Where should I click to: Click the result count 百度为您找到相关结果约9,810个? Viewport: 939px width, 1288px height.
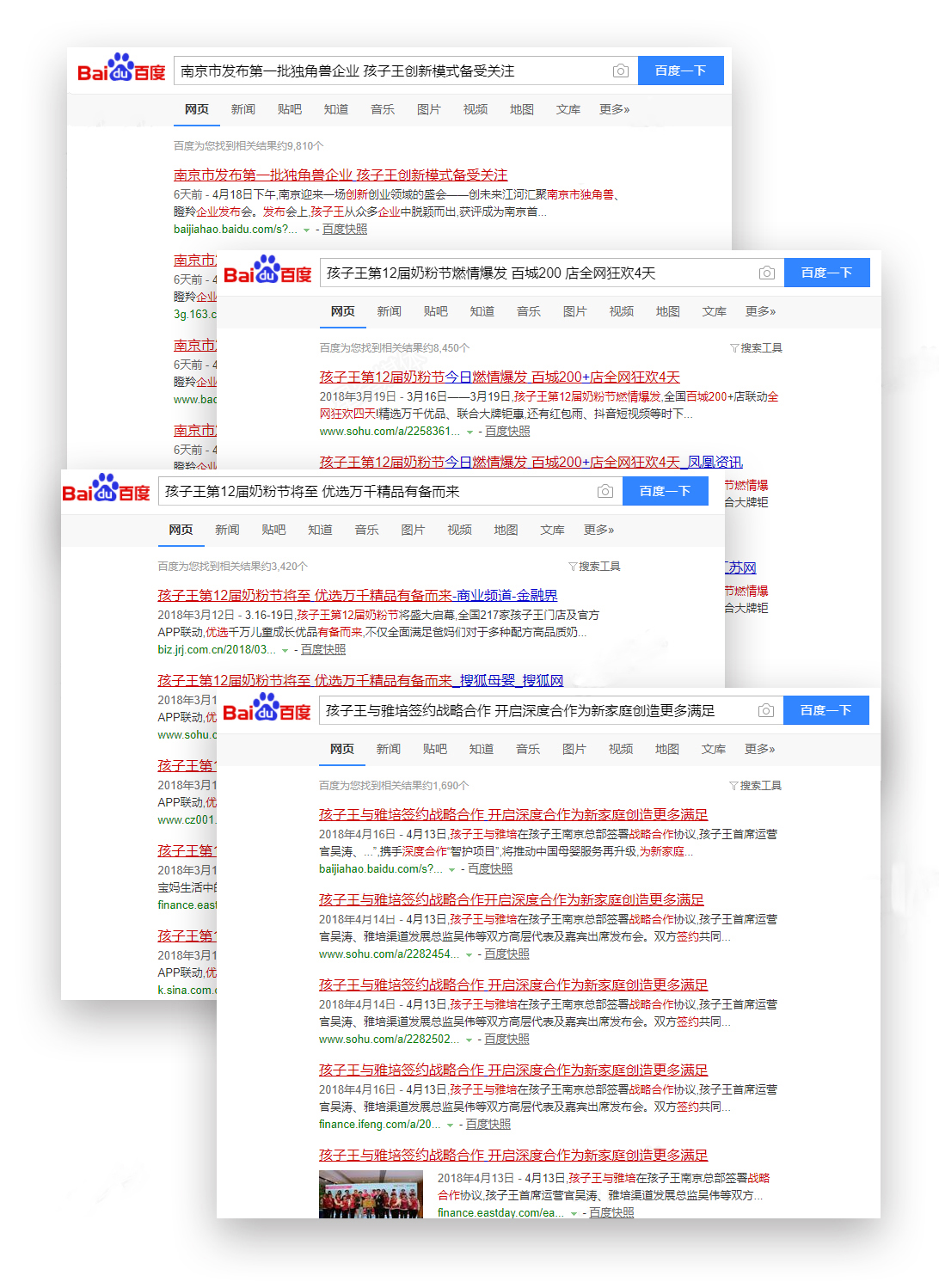pos(249,146)
